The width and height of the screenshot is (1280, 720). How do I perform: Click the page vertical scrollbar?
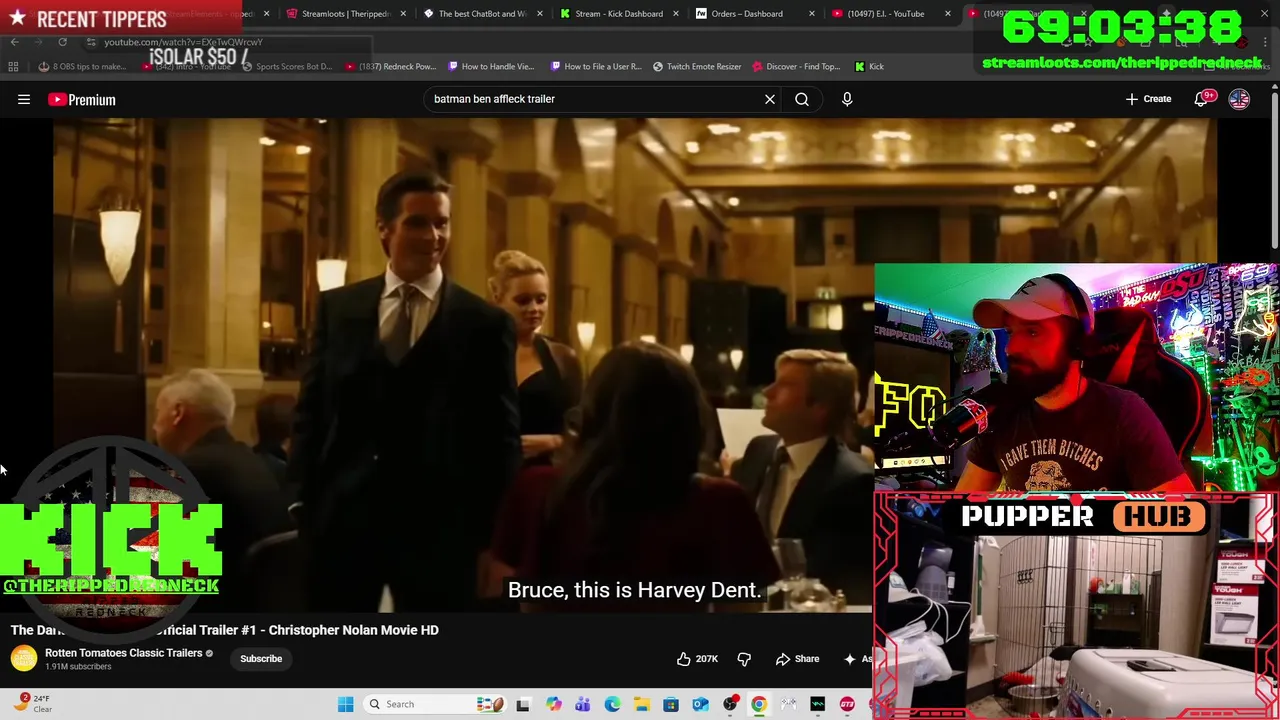pyautogui.click(x=1274, y=170)
